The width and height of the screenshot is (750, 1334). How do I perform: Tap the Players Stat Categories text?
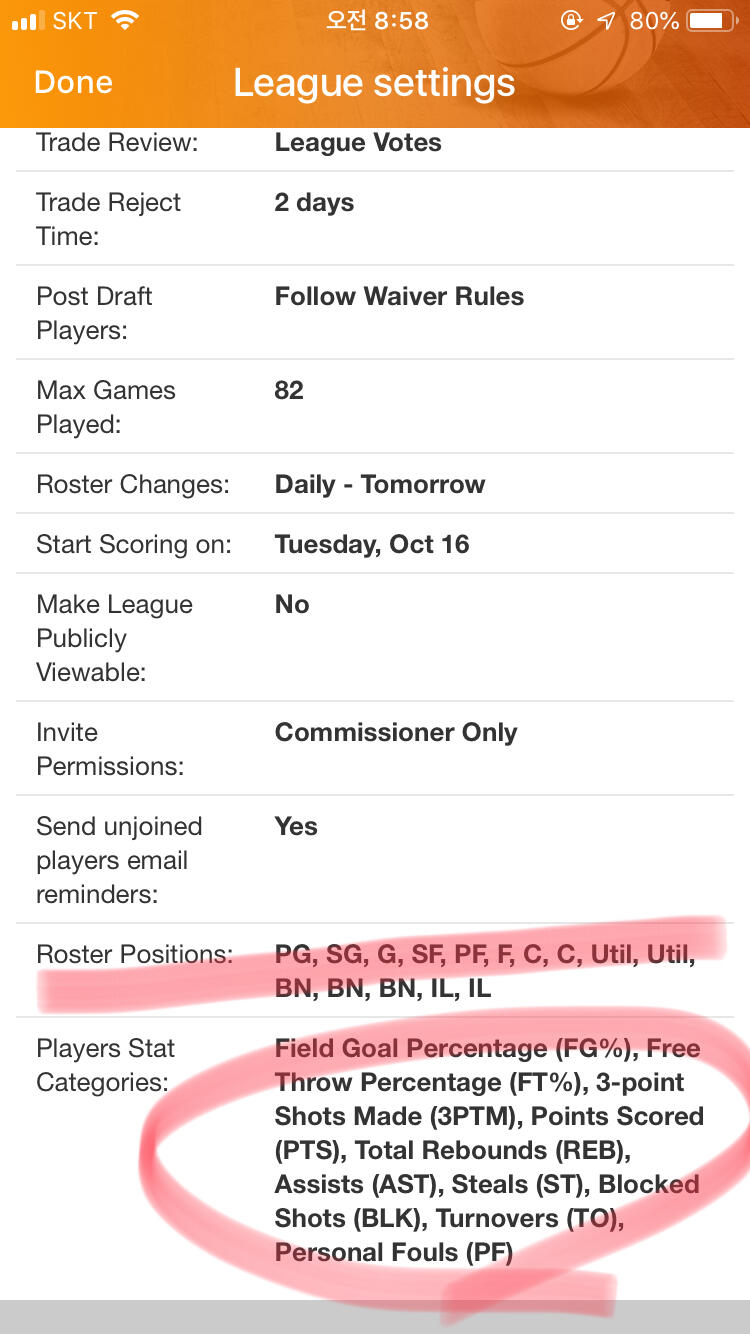click(x=490, y=1150)
